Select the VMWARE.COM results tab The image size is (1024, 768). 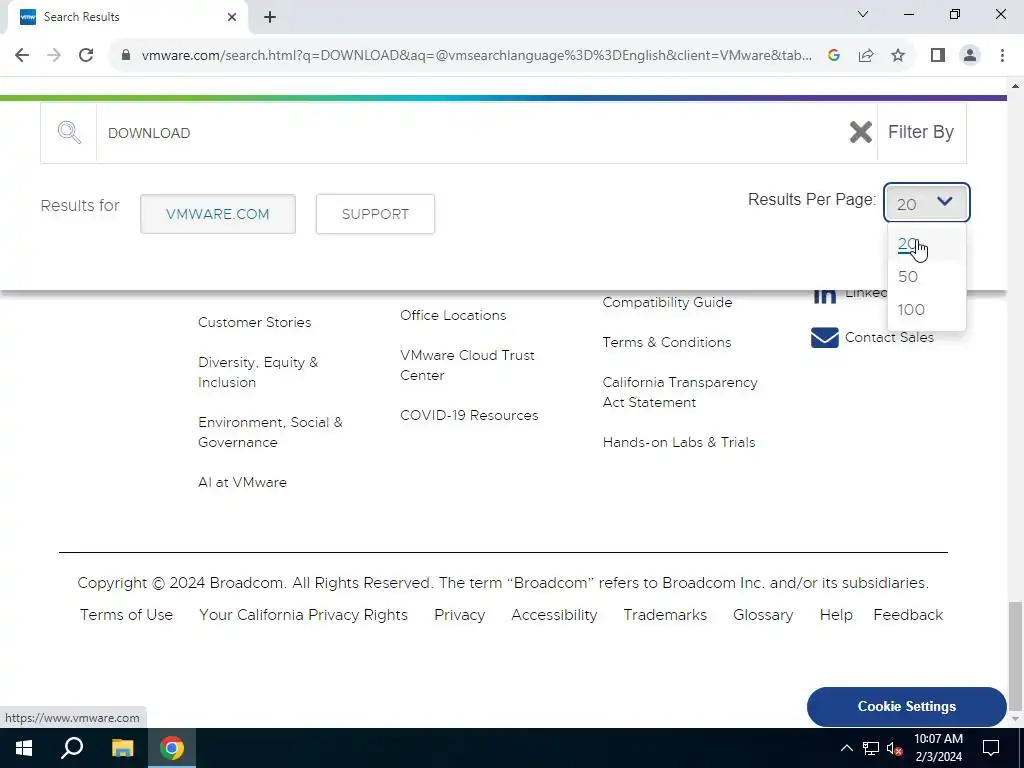(217, 214)
